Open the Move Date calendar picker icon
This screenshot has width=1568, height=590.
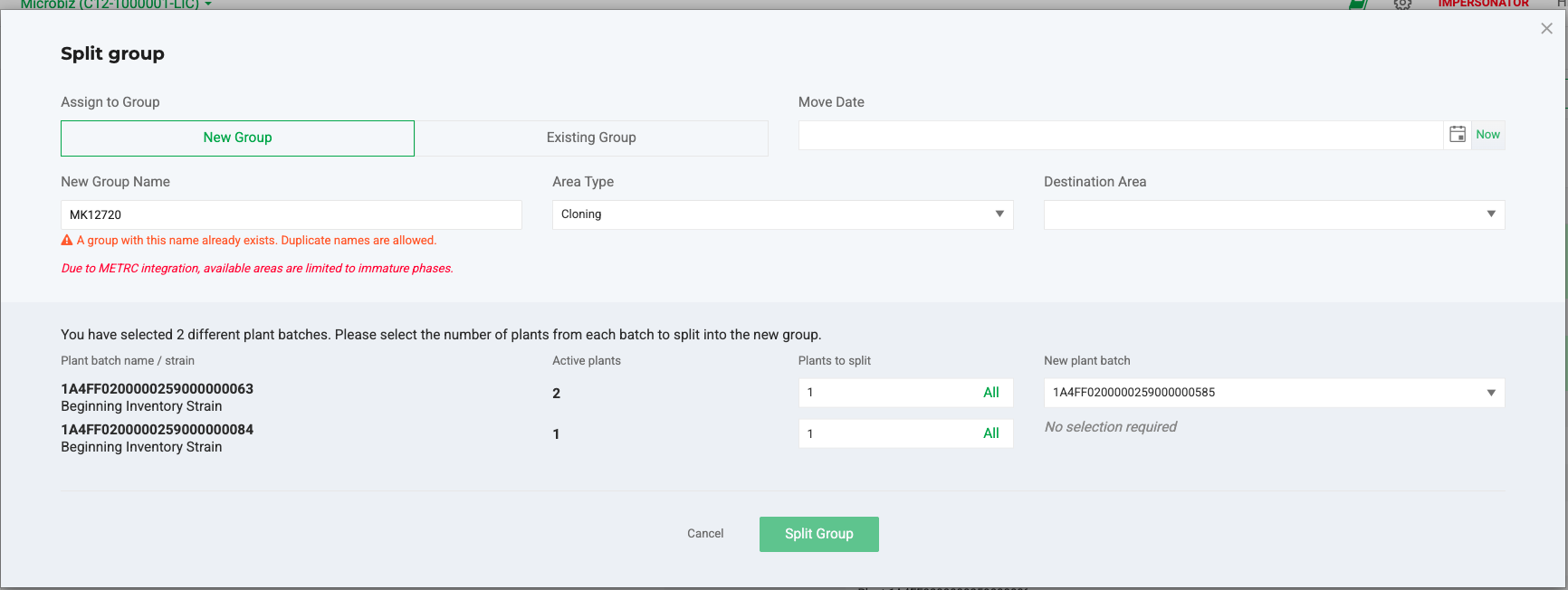tap(1457, 135)
